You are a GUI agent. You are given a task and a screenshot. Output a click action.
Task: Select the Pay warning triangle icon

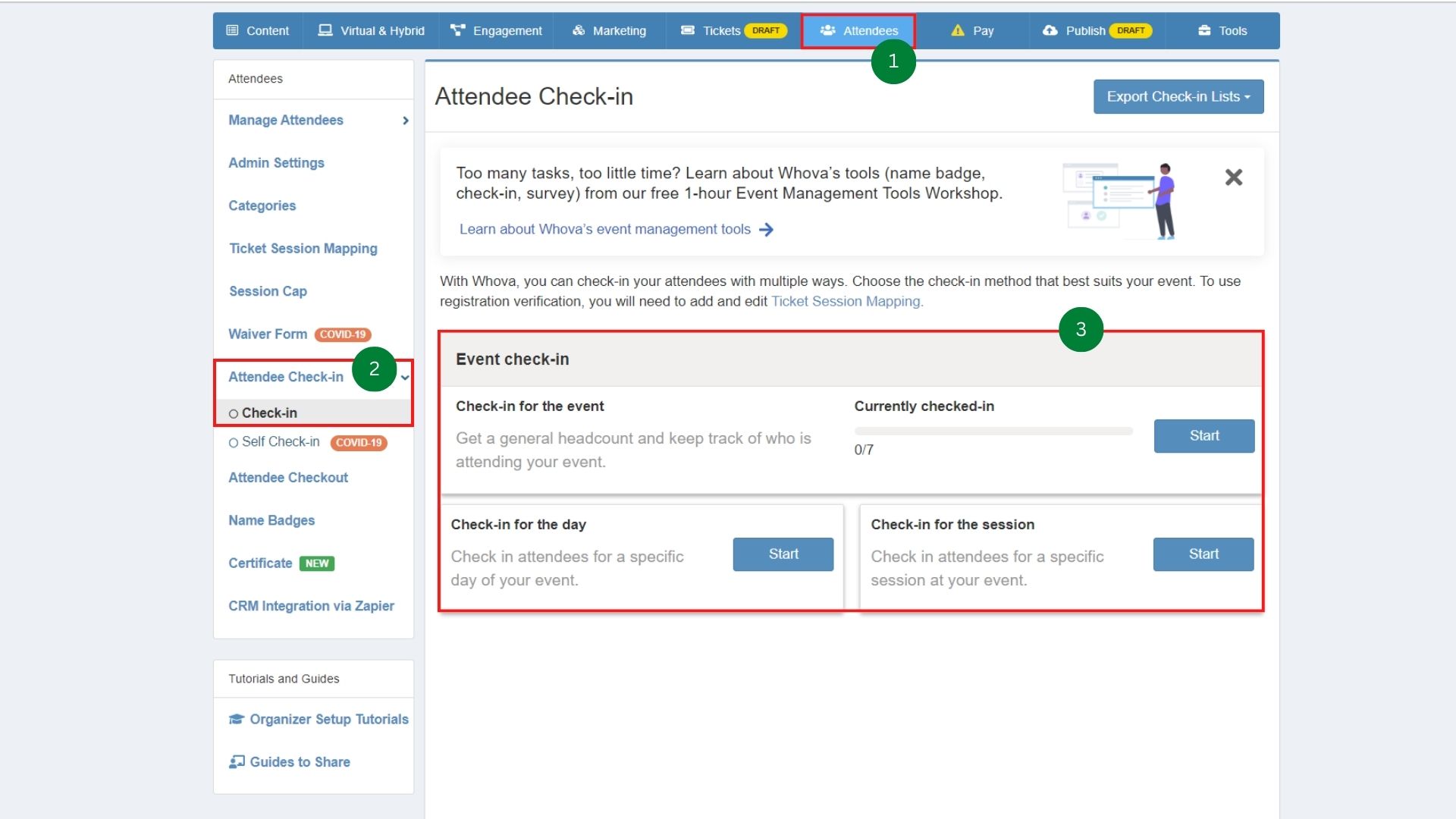[x=956, y=30]
